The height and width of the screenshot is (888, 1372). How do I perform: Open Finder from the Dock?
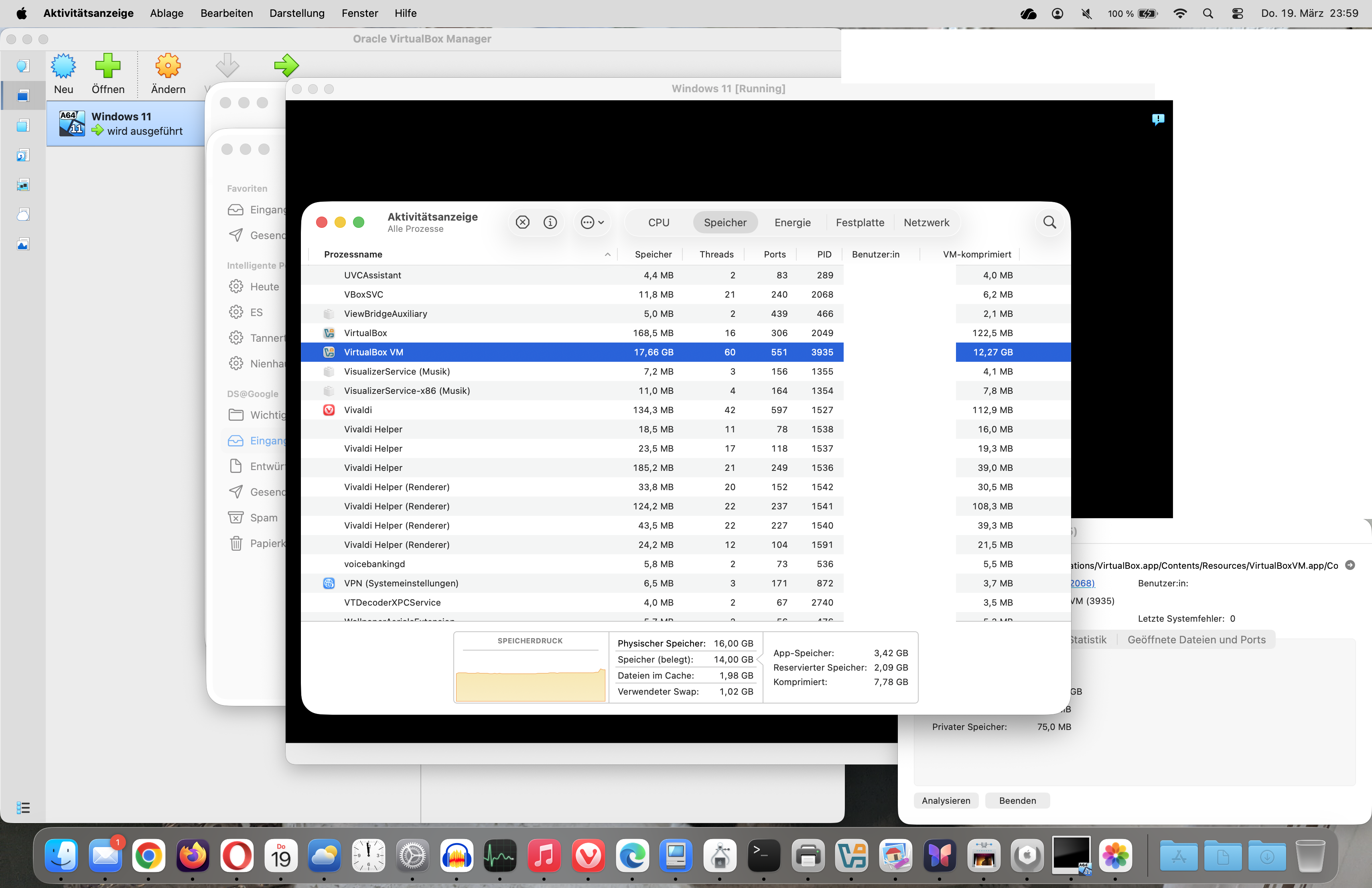[61, 855]
